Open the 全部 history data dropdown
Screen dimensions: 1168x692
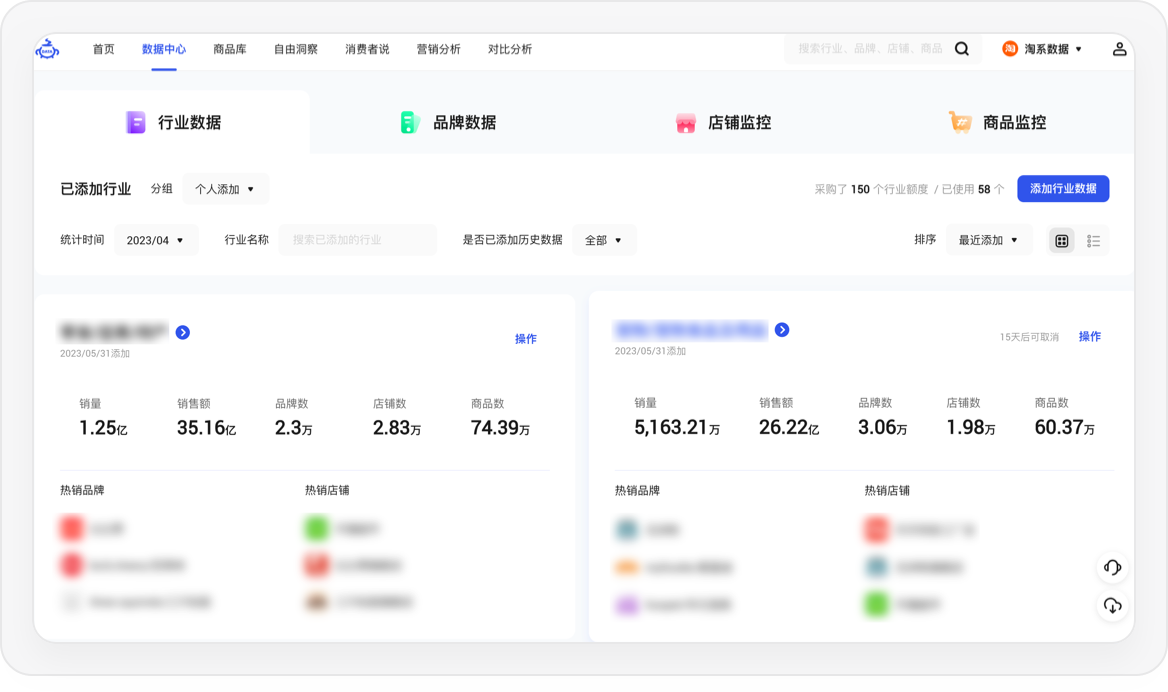[x=604, y=241]
